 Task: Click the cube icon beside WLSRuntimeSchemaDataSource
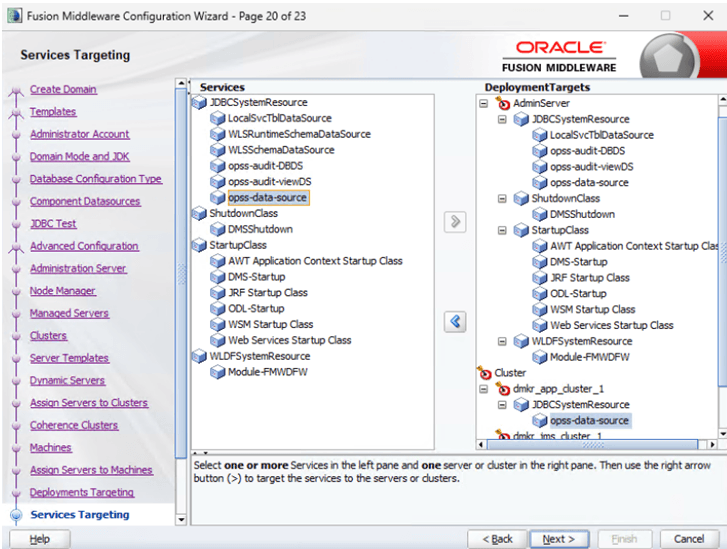(217, 134)
